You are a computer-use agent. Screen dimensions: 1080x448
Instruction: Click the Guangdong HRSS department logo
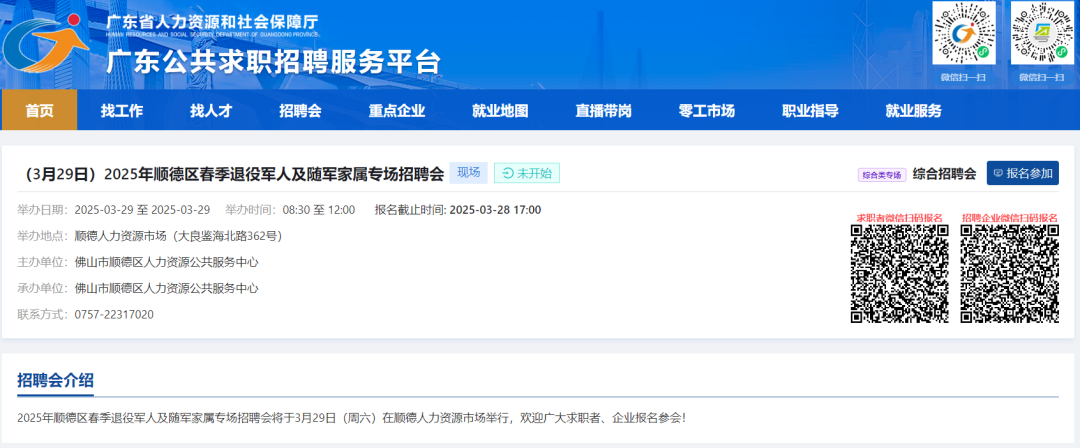click(x=46, y=45)
